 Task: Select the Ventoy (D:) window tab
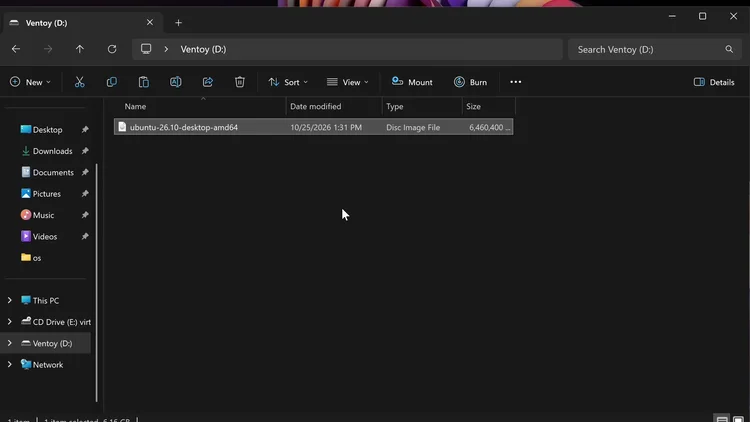[81, 22]
